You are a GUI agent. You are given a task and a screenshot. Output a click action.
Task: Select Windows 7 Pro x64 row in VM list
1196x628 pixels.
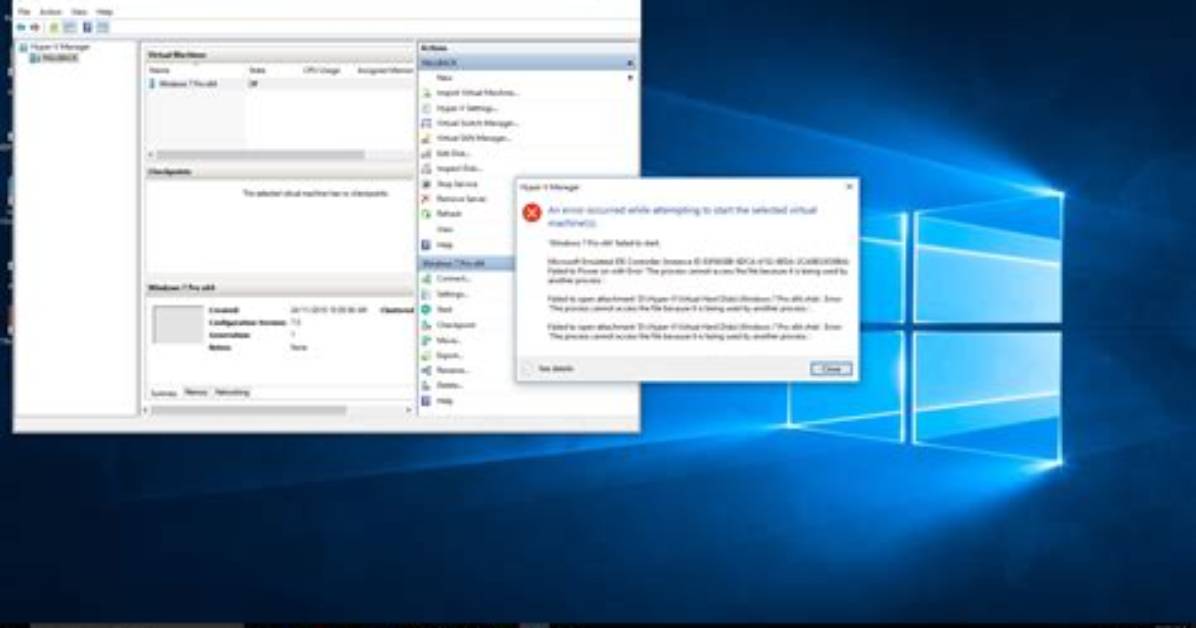279,84
